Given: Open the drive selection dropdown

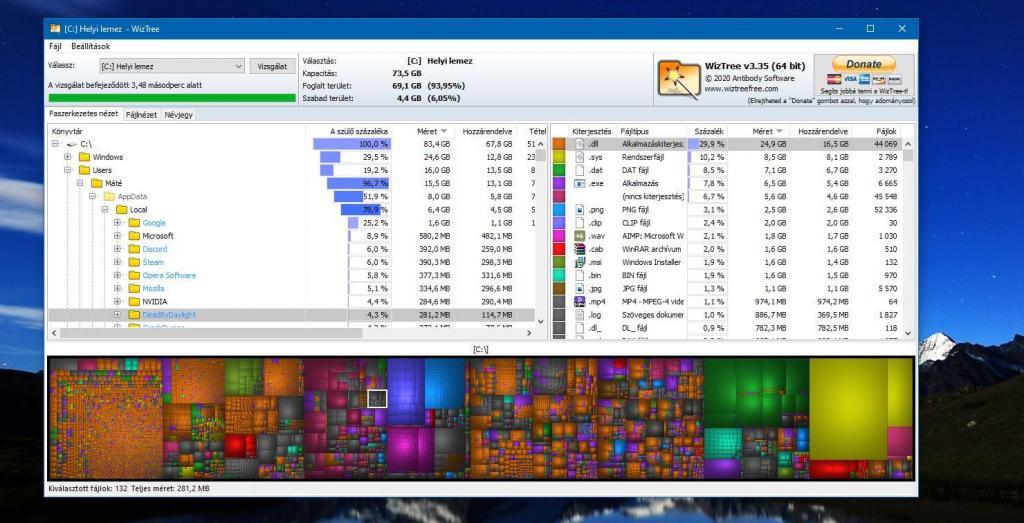Looking at the screenshot, I should coord(238,67).
